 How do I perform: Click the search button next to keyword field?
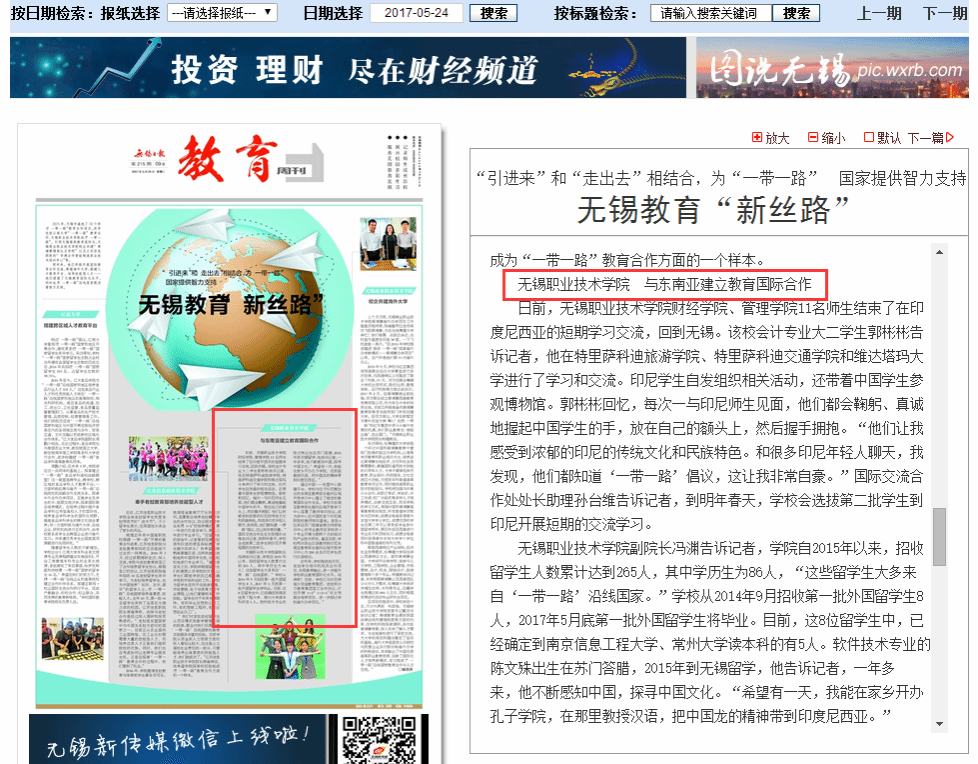click(x=796, y=13)
